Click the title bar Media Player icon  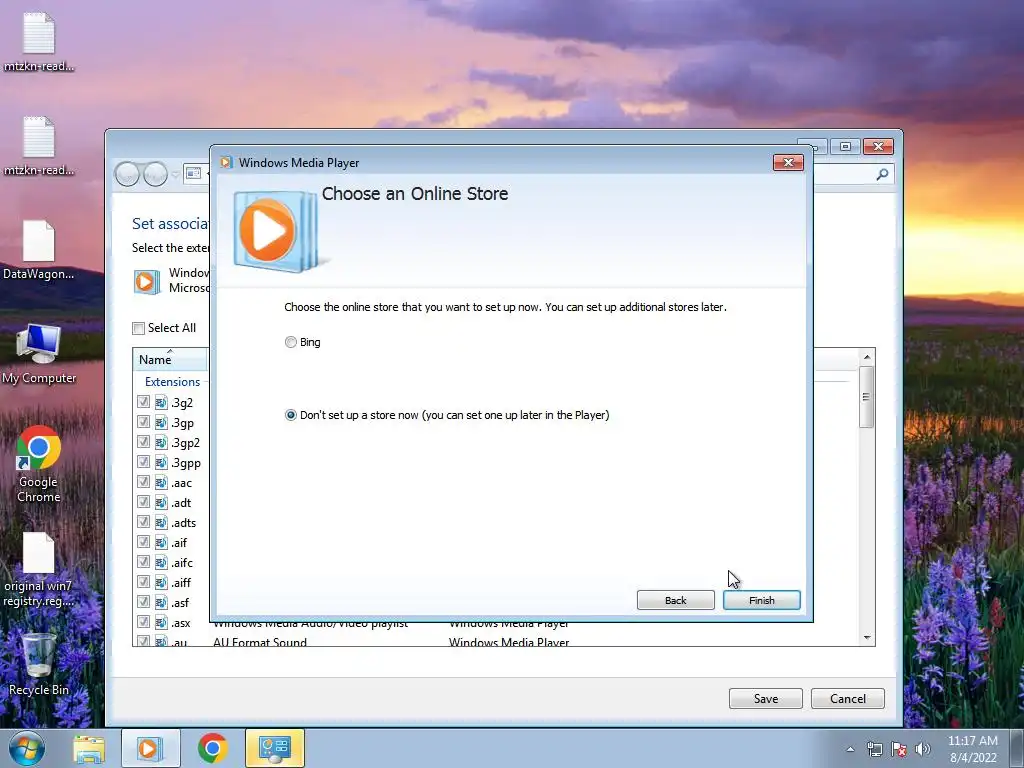tap(226, 163)
